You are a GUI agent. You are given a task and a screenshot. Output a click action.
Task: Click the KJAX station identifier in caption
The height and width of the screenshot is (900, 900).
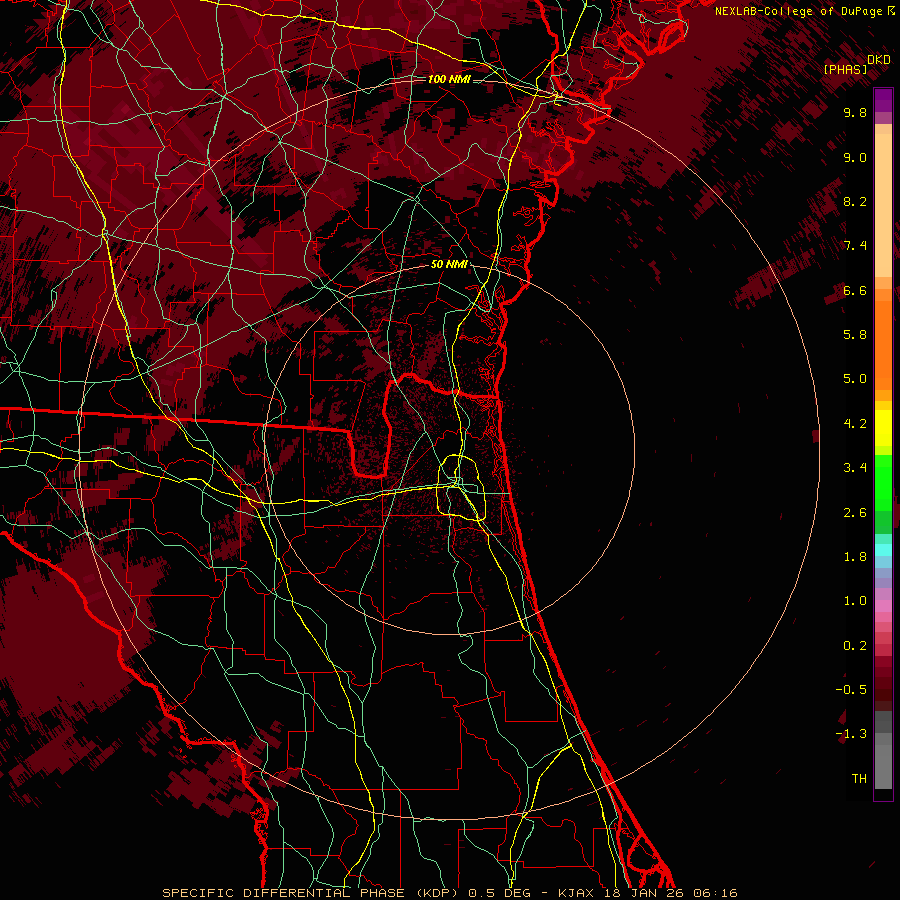(x=578, y=893)
